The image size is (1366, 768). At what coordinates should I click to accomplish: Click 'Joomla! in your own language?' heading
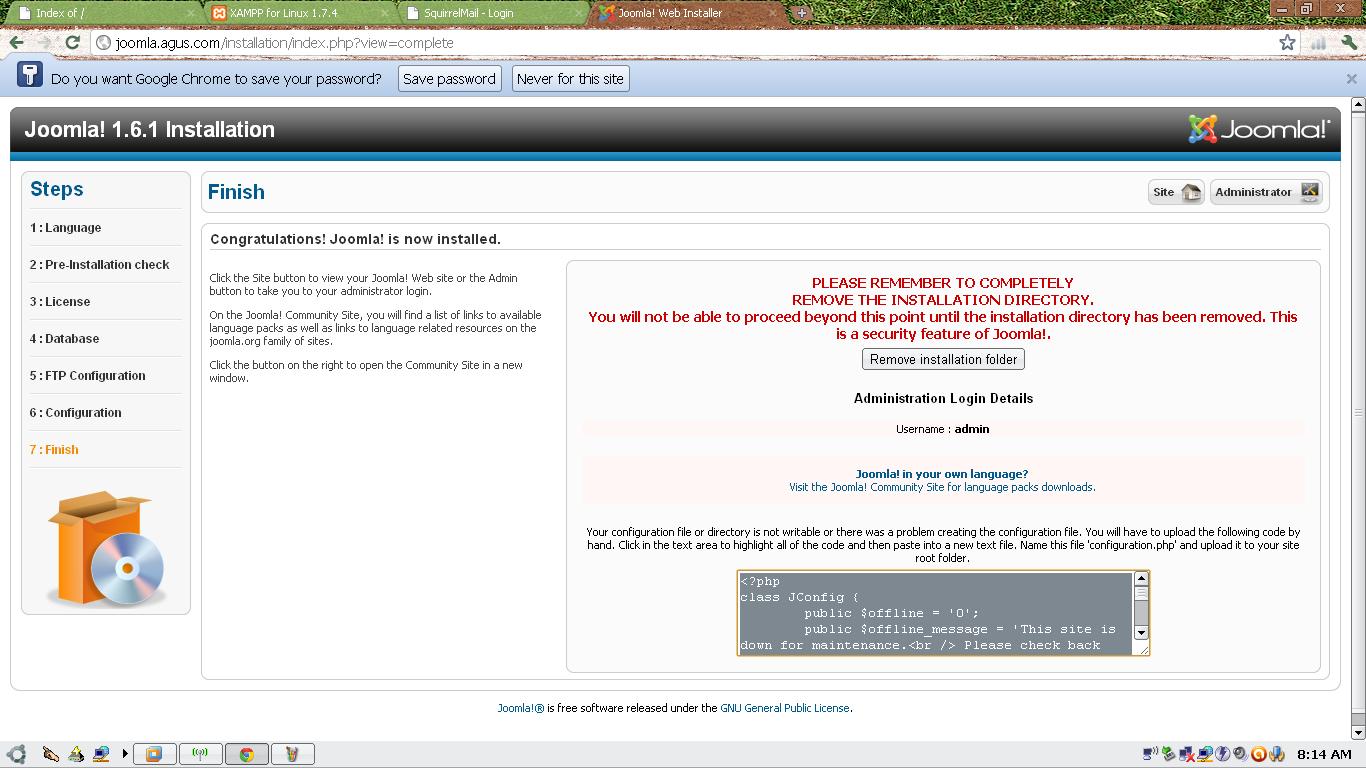pos(942,474)
